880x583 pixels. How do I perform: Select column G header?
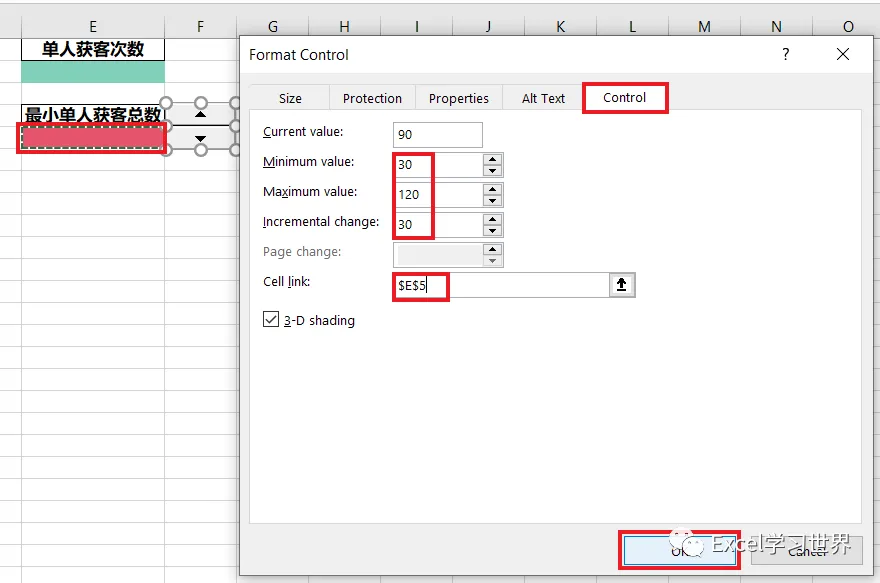(x=273, y=26)
